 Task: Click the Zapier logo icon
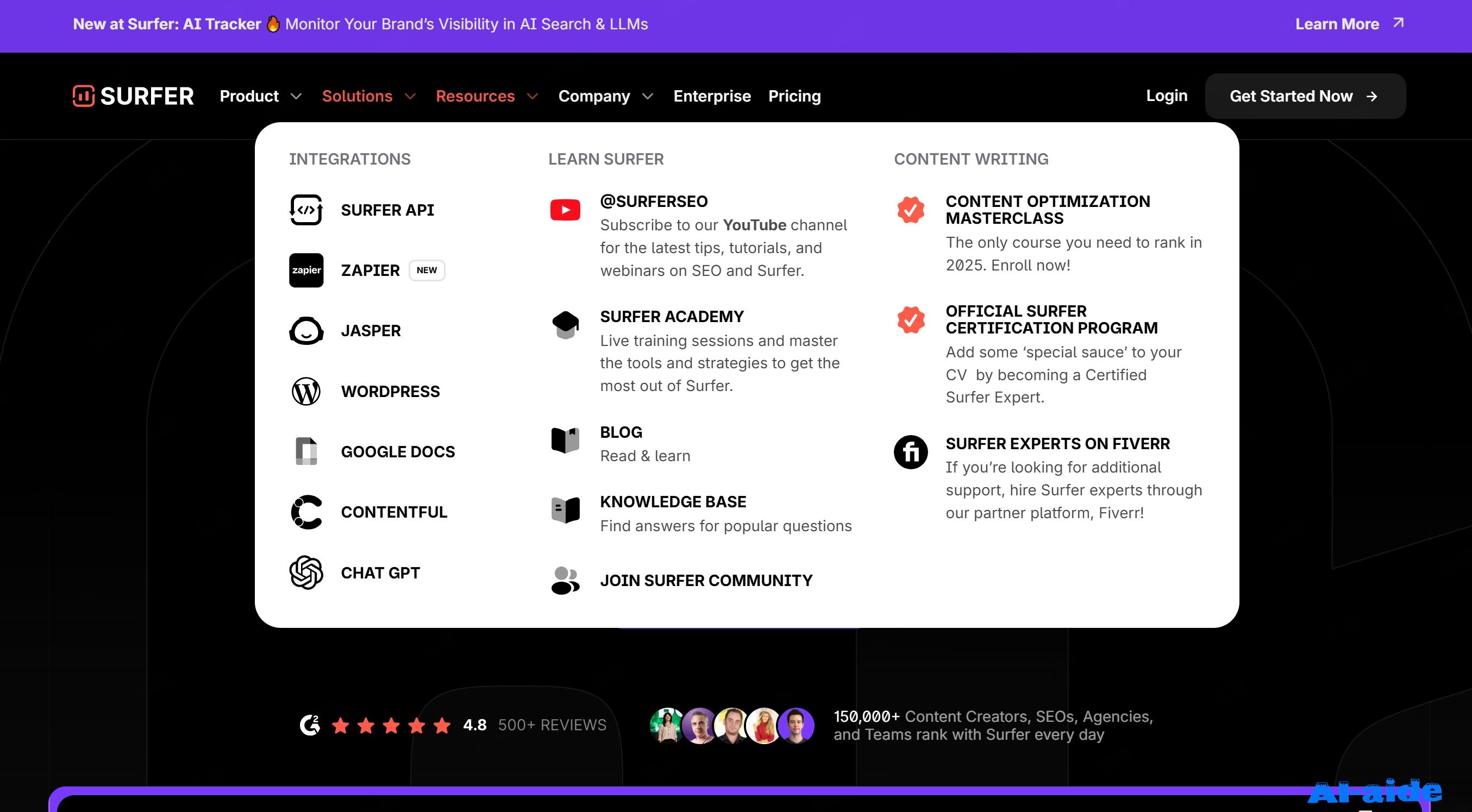(x=306, y=270)
